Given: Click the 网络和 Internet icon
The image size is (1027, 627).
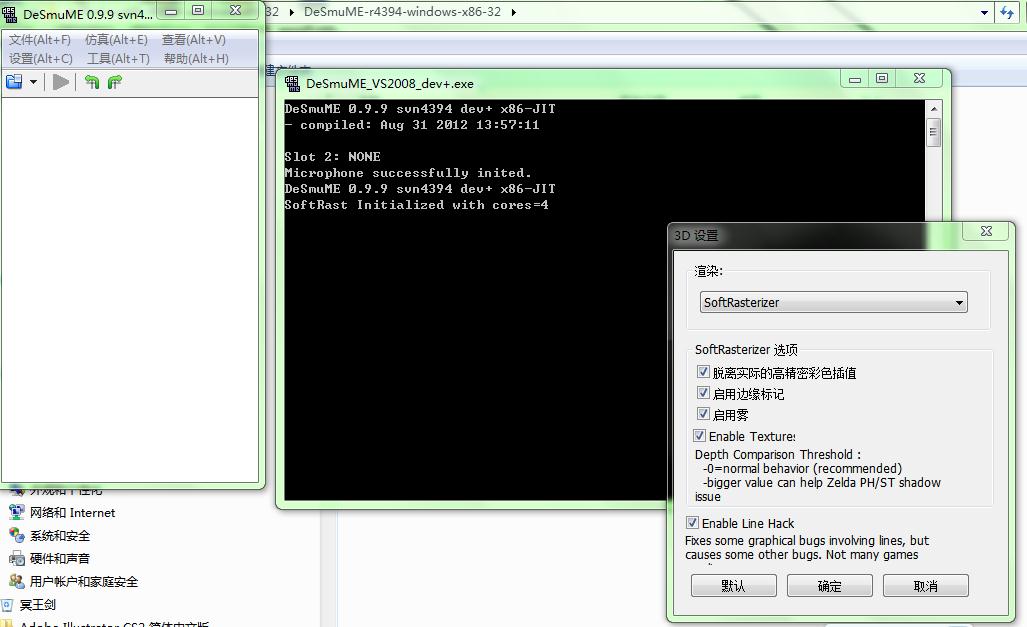Looking at the screenshot, I should point(16,512).
